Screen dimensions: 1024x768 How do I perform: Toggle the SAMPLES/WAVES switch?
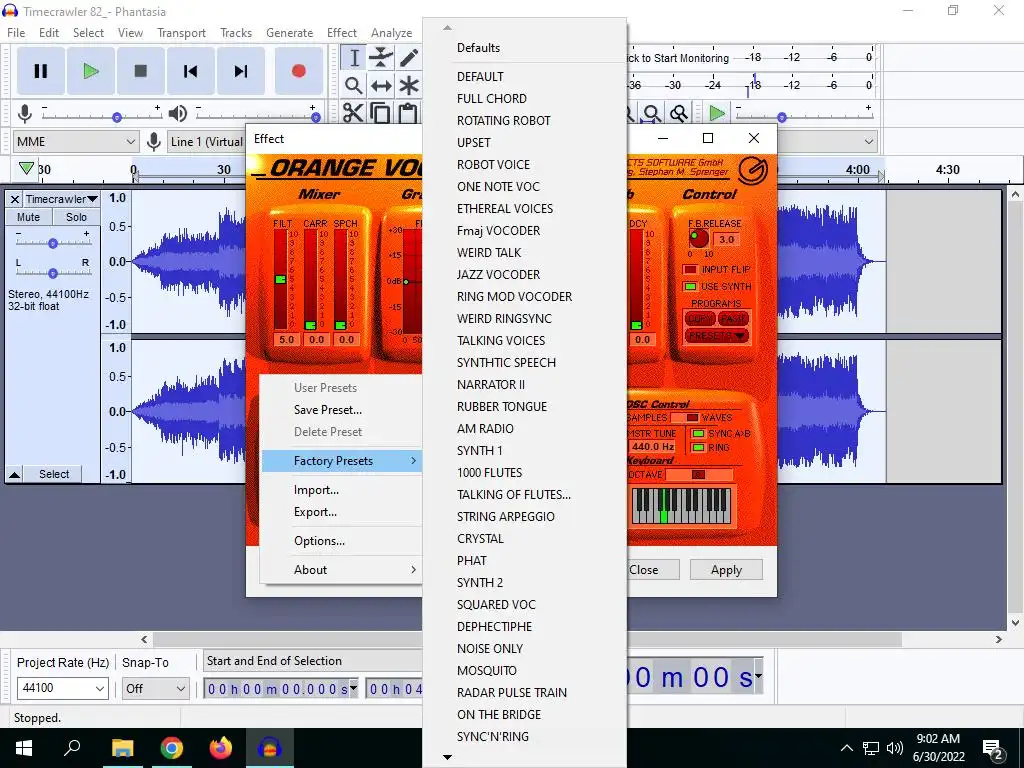685,417
